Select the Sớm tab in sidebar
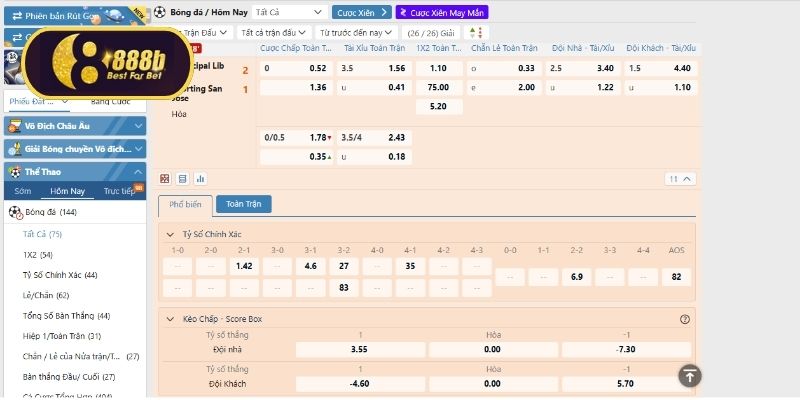The image size is (800, 400). point(23,191)
